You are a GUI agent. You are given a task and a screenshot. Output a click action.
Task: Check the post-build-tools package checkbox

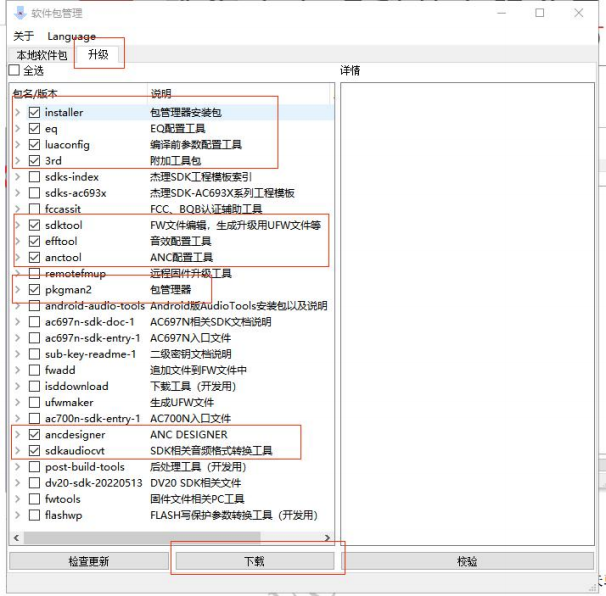tap(34, 467)
